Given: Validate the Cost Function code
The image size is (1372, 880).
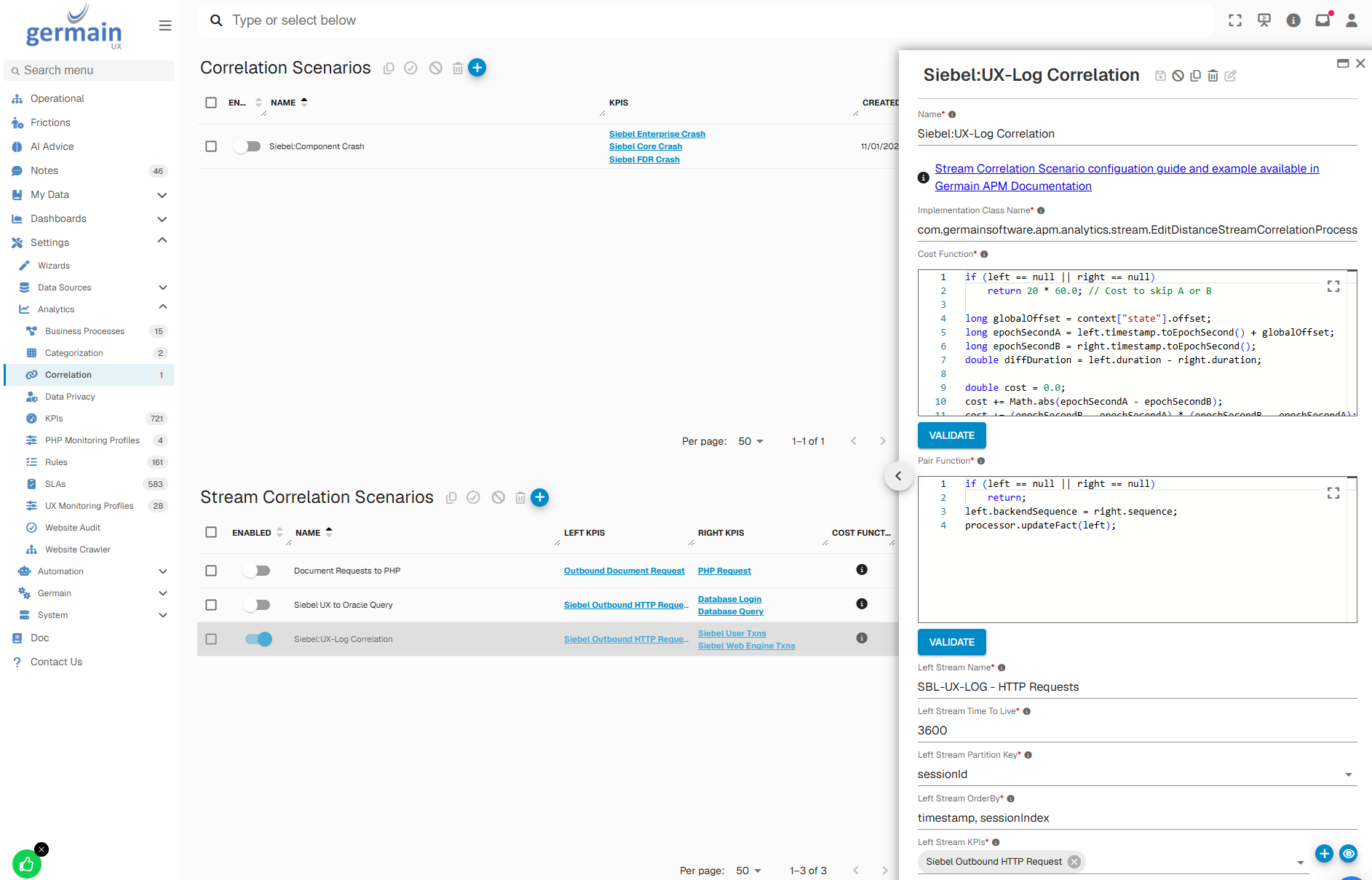Looking at the screenshot, I should (x=952, y=435).
